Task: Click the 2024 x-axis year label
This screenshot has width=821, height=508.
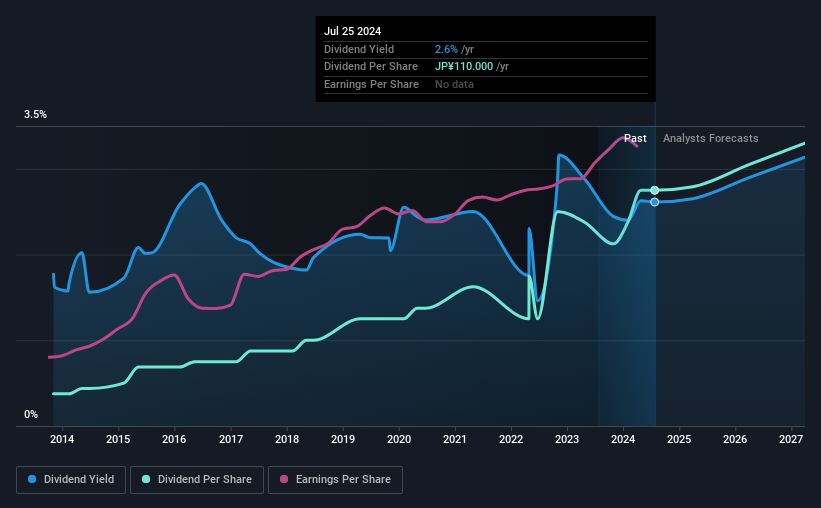Action: (623, 439)
